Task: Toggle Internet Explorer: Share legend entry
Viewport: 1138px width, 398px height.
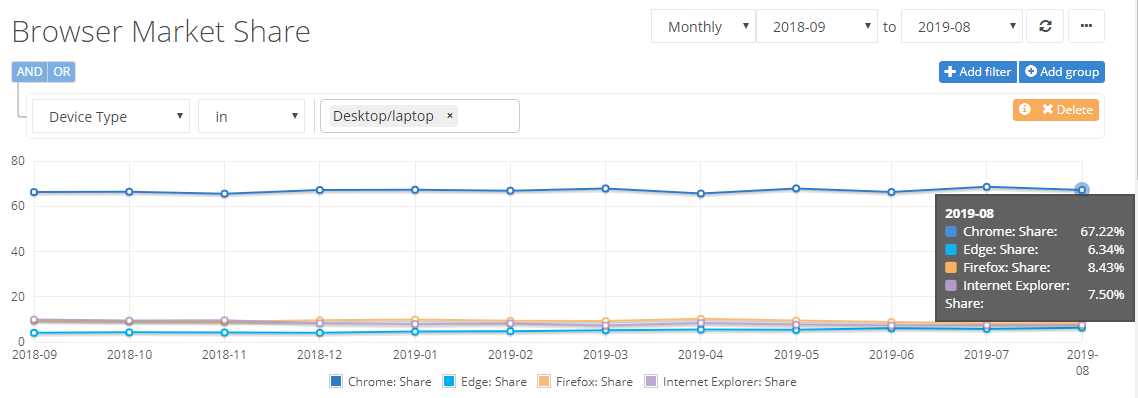Action: pyautogui.click(x=721, y=381)
